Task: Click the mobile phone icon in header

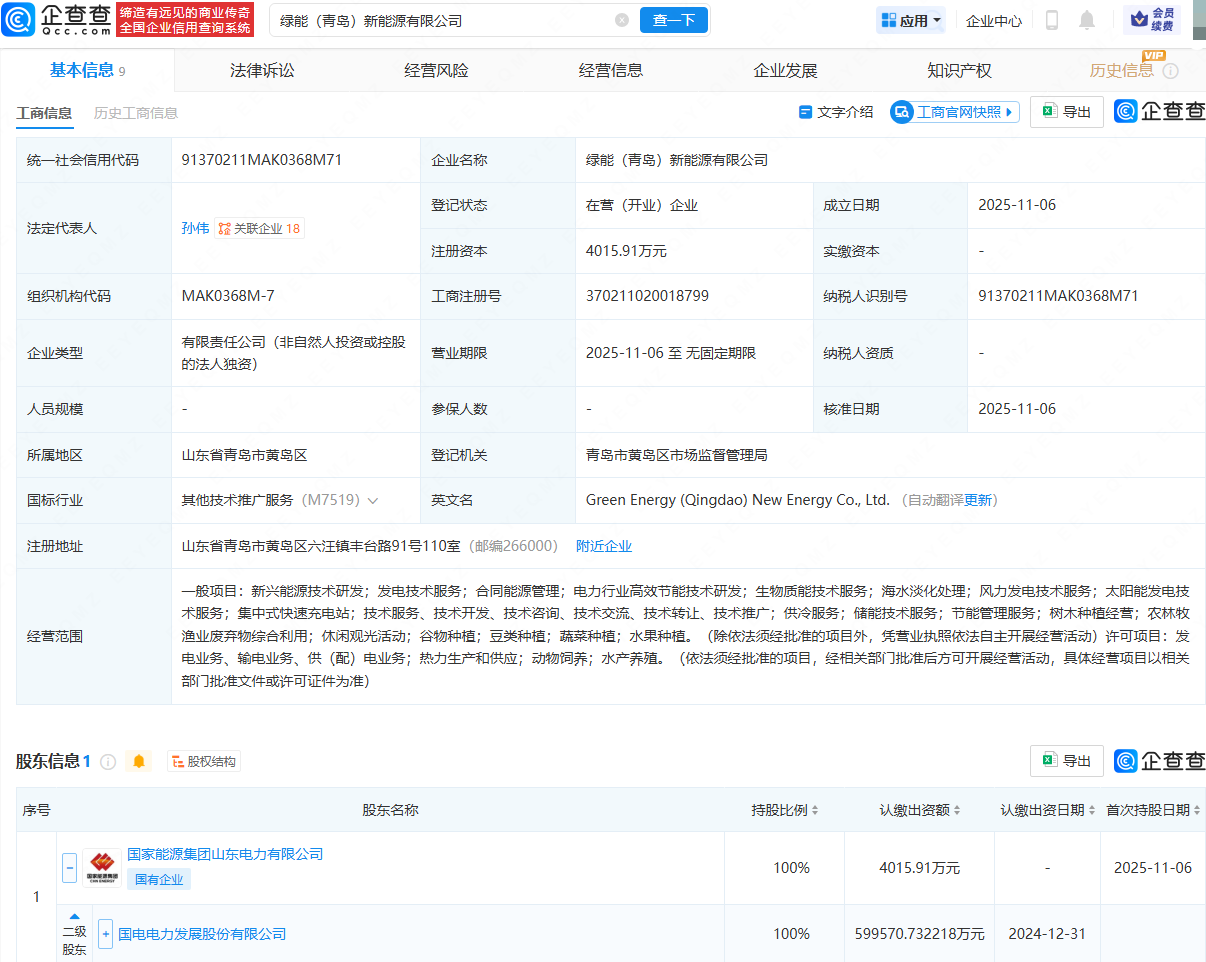Action: click(1052, 20)
